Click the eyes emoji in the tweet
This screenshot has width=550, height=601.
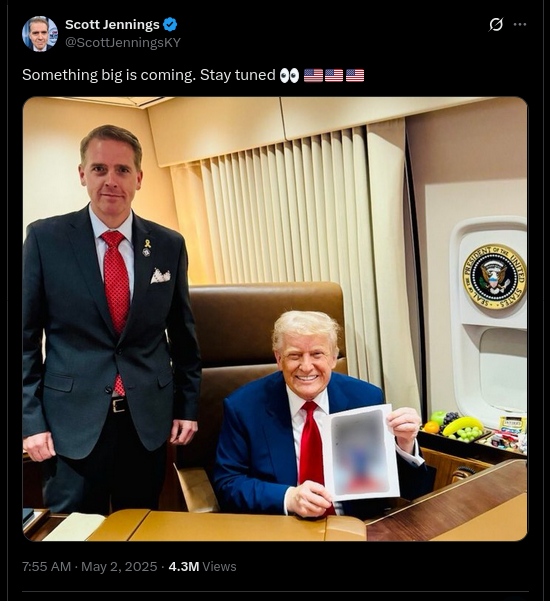289,75
